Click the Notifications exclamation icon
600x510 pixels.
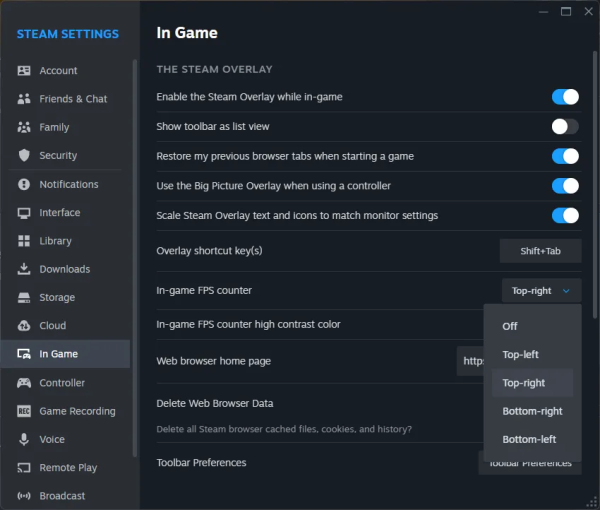(24, 184)
